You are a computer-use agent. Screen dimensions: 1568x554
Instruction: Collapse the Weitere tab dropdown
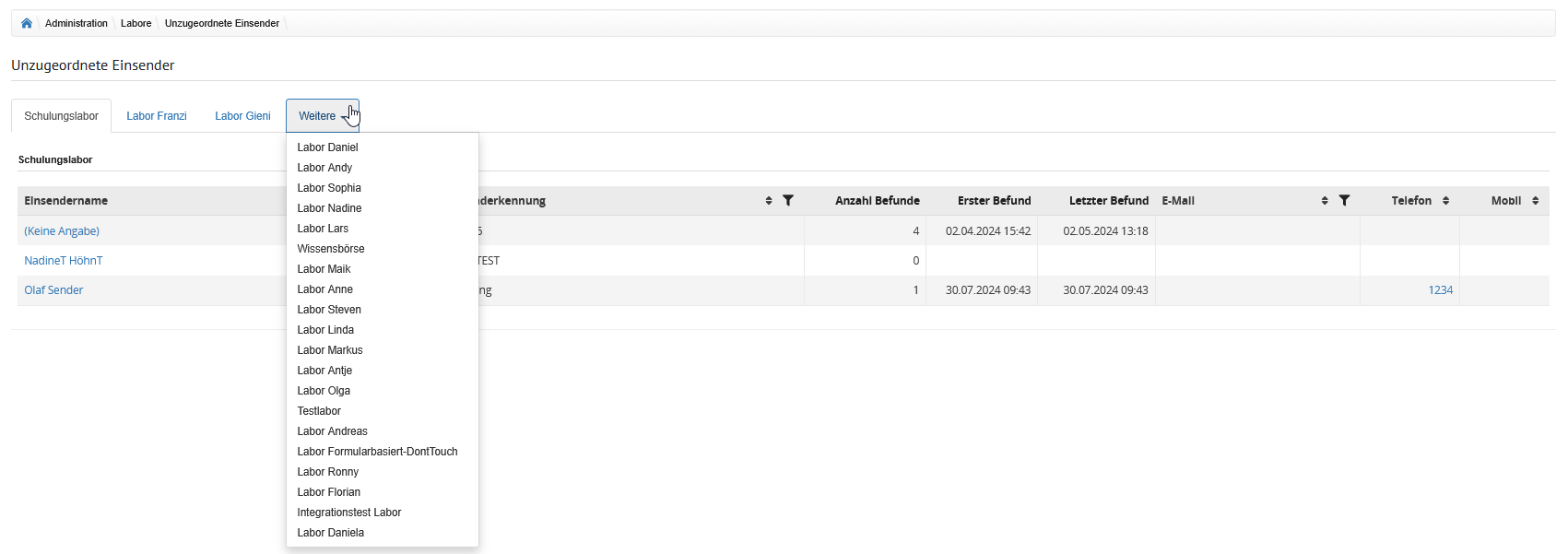[x=322, y=116]
